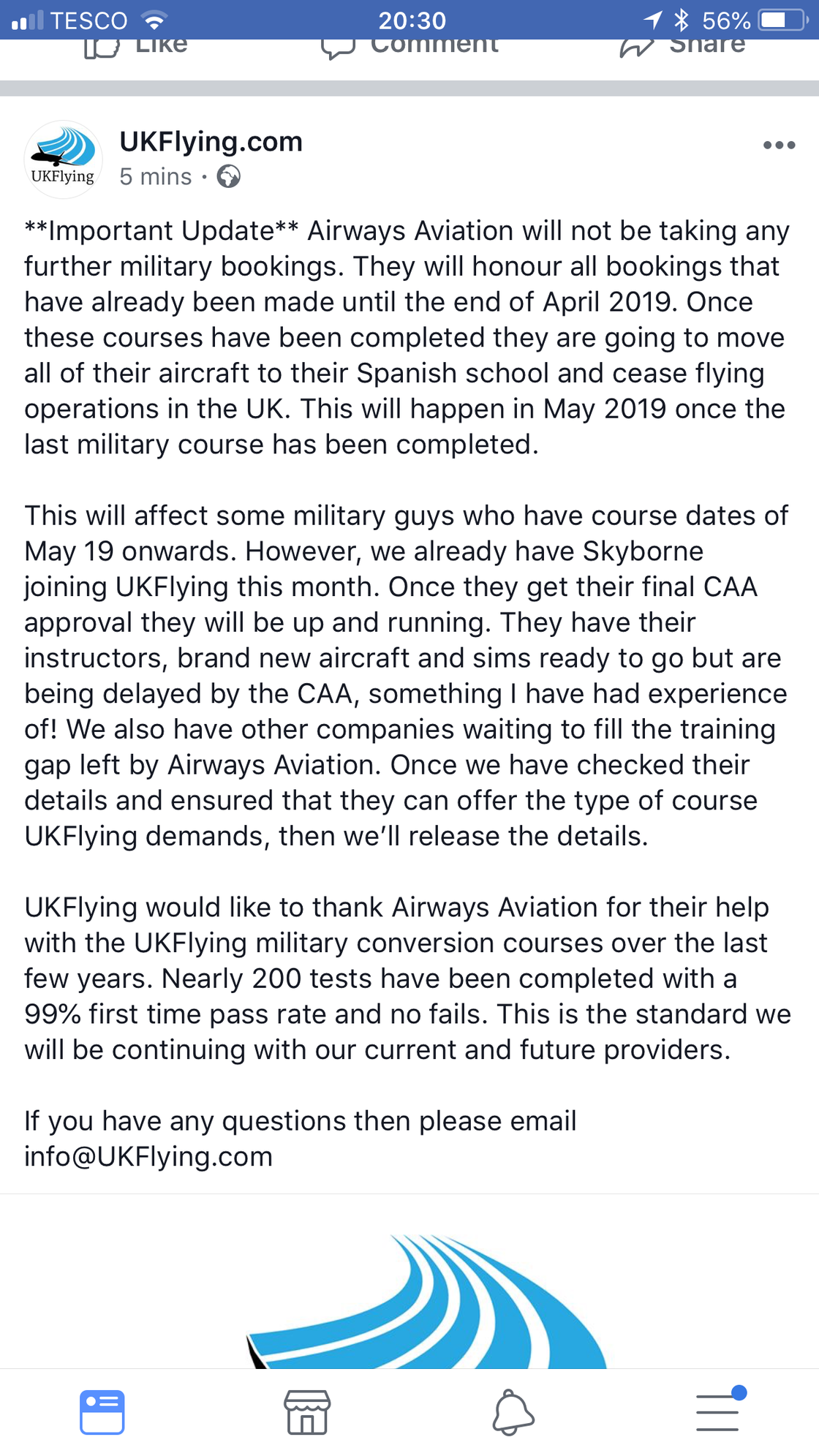The height and width of the screenshot is (1456, 819).
Task: Open the News Feed tab icon
Action: point(102,1411)
